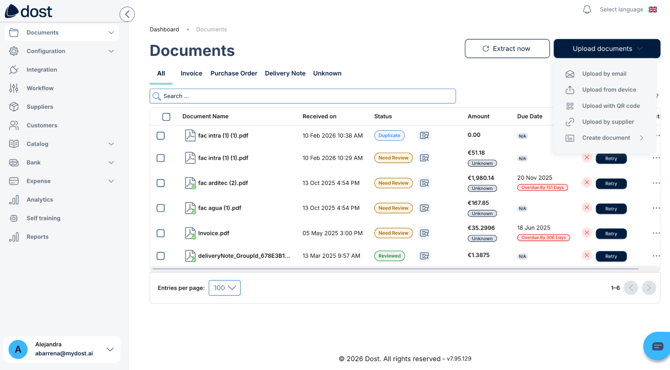Switch to the Purchase Order tab
670x370 pixels.
click(234, 73)
